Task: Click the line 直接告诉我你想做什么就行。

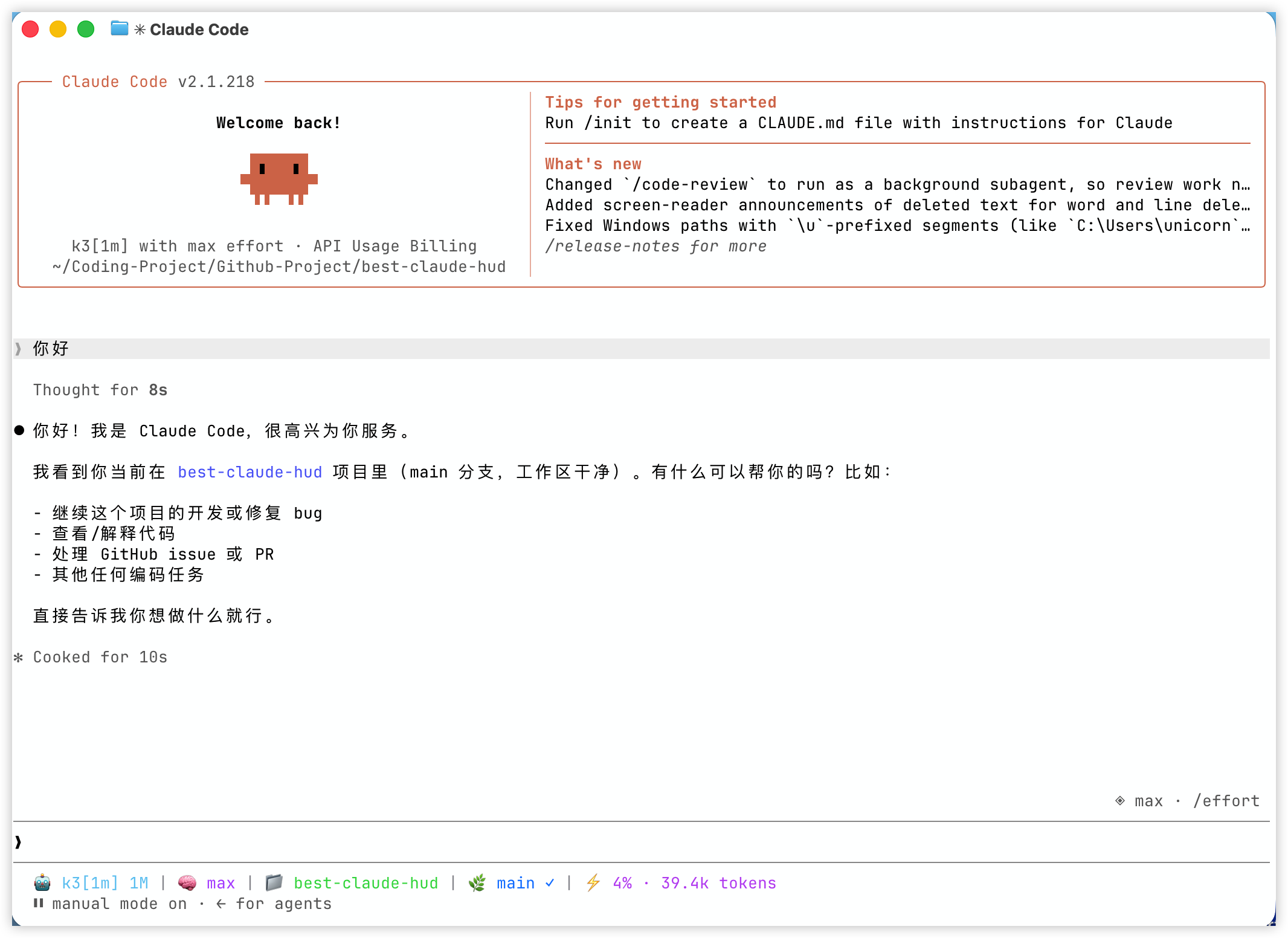Action: [155, 616]
